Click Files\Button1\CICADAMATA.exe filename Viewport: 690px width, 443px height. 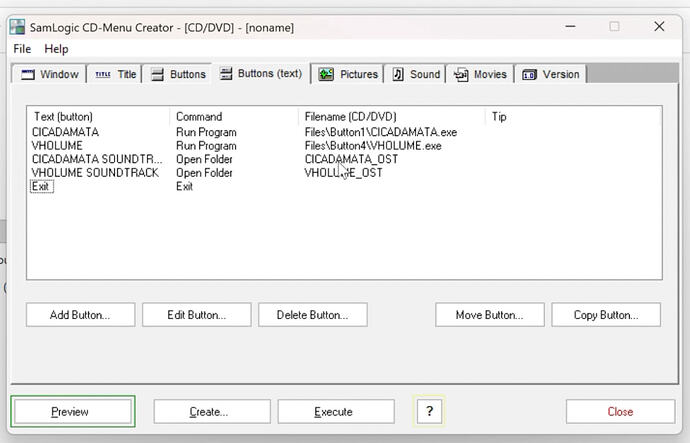381,132
